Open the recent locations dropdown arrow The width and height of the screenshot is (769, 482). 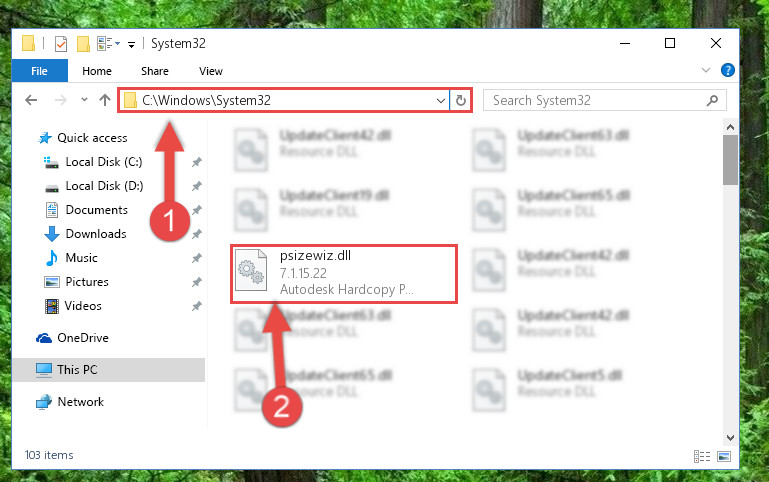tap(84, 100)
